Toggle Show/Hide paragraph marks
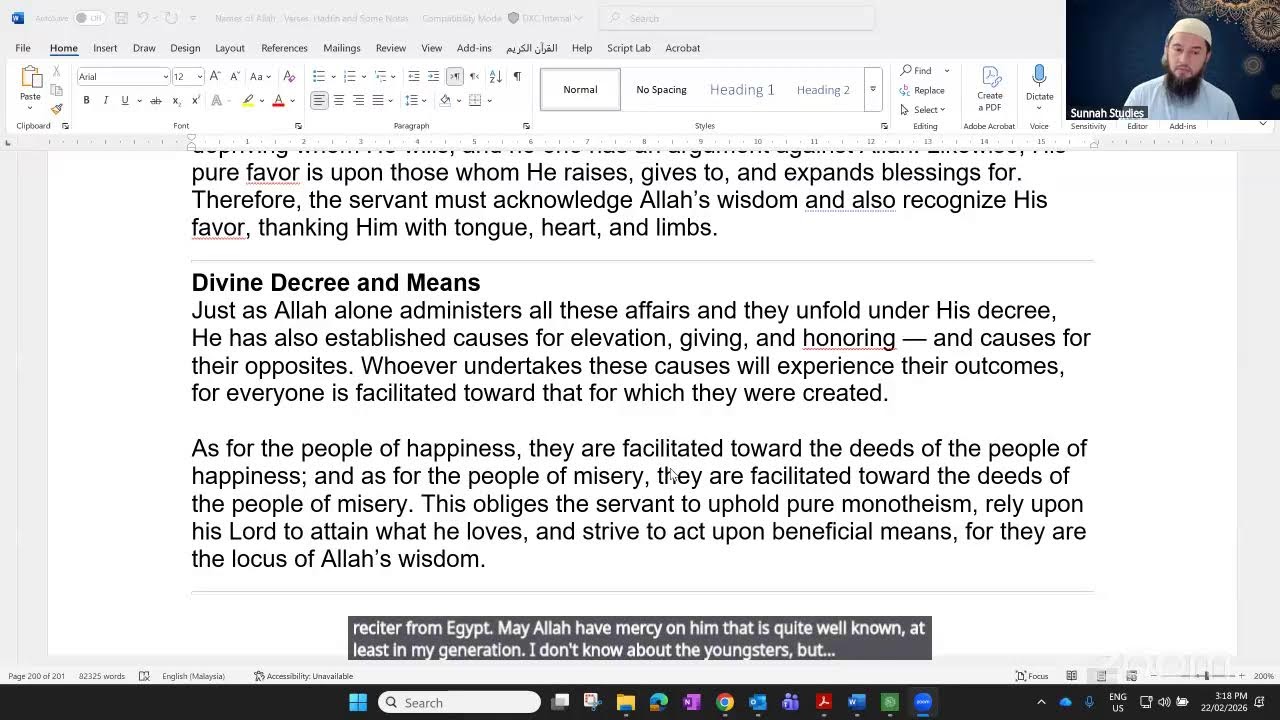Screen dimensions: 1280x720 pyautogui.click(x=517, y=76)
